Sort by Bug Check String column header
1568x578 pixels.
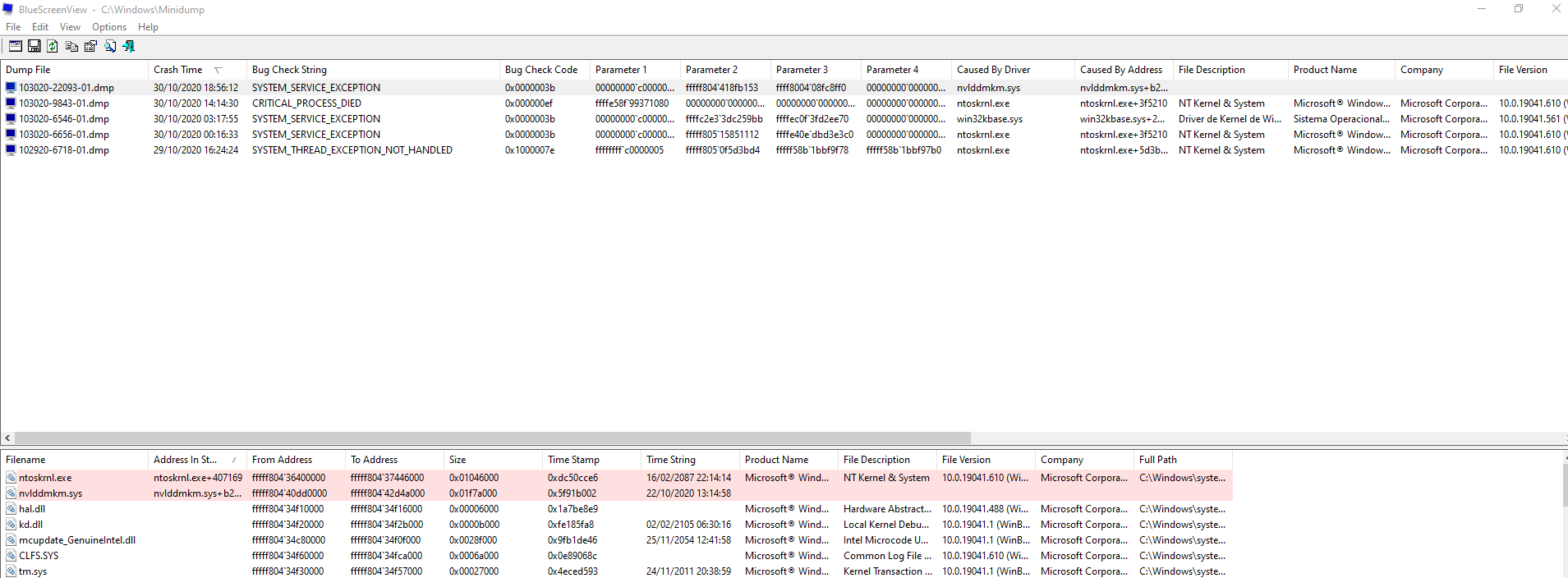point(373,70)
